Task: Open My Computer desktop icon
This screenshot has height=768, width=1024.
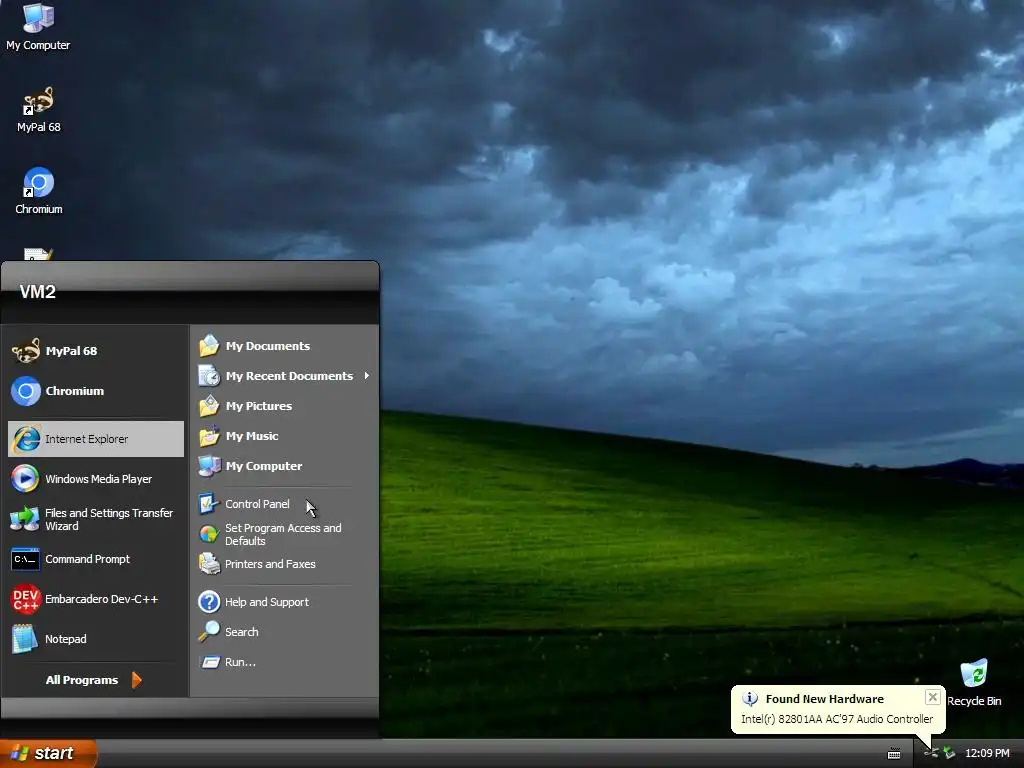Action: [38, 26]
